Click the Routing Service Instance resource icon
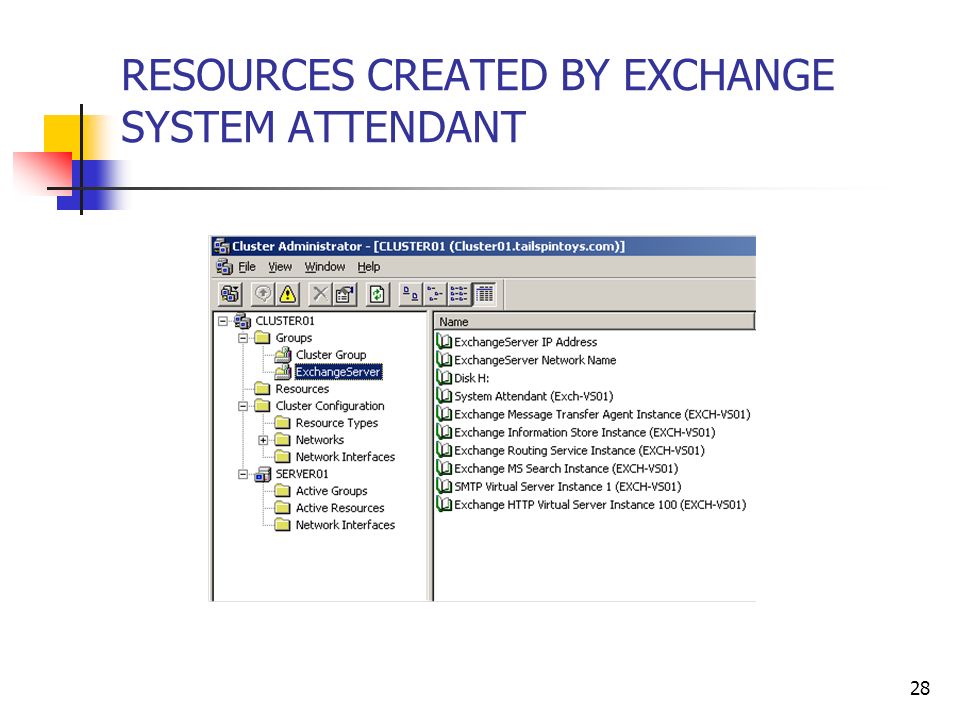Screen dimensions: 960x720 [444, 450]
